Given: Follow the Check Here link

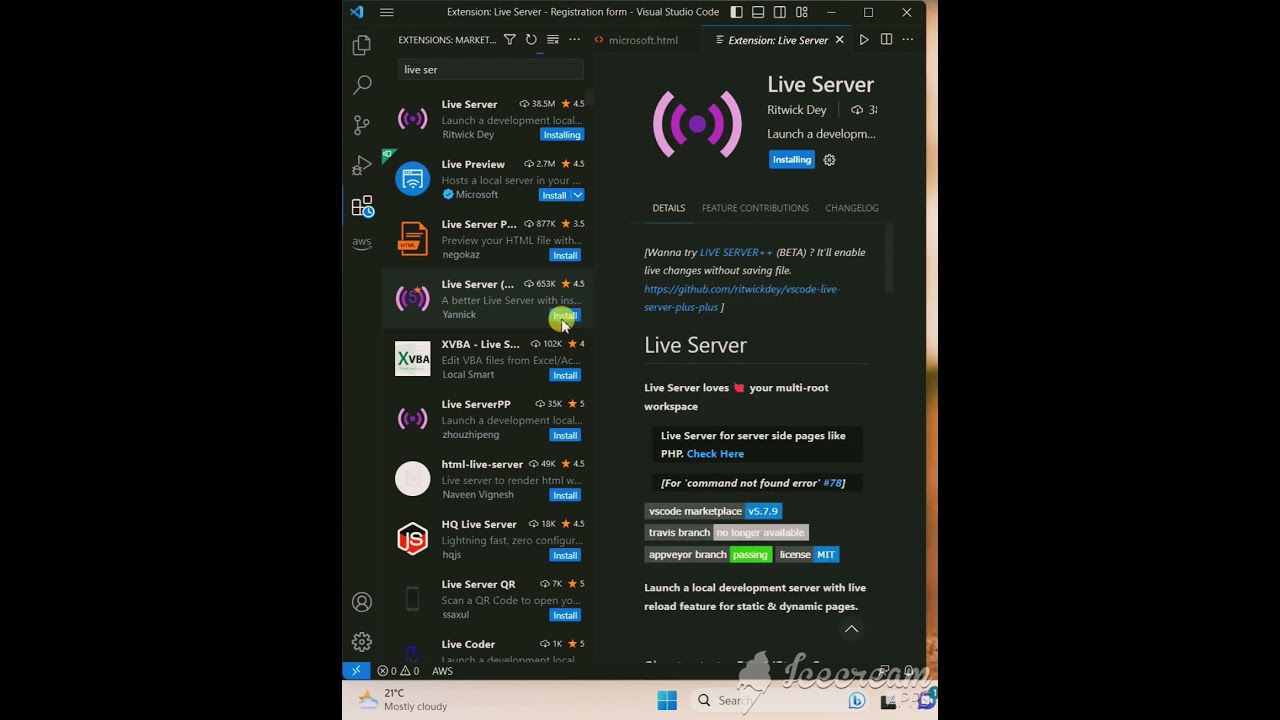Looking at the screenshot, I should pos(715,454).
